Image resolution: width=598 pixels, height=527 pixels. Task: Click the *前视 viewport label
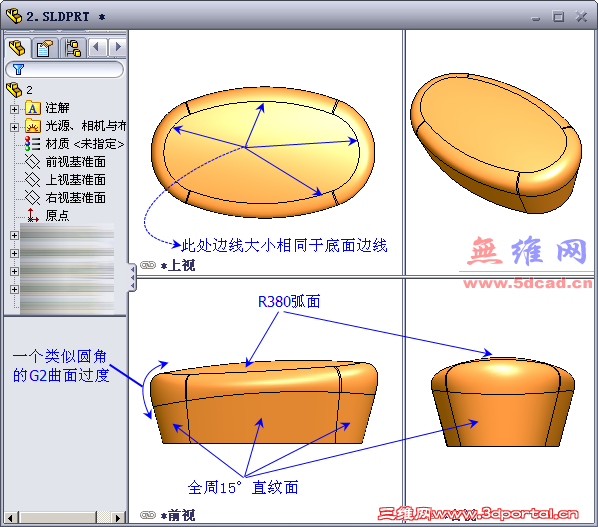(x=178, y=516)
